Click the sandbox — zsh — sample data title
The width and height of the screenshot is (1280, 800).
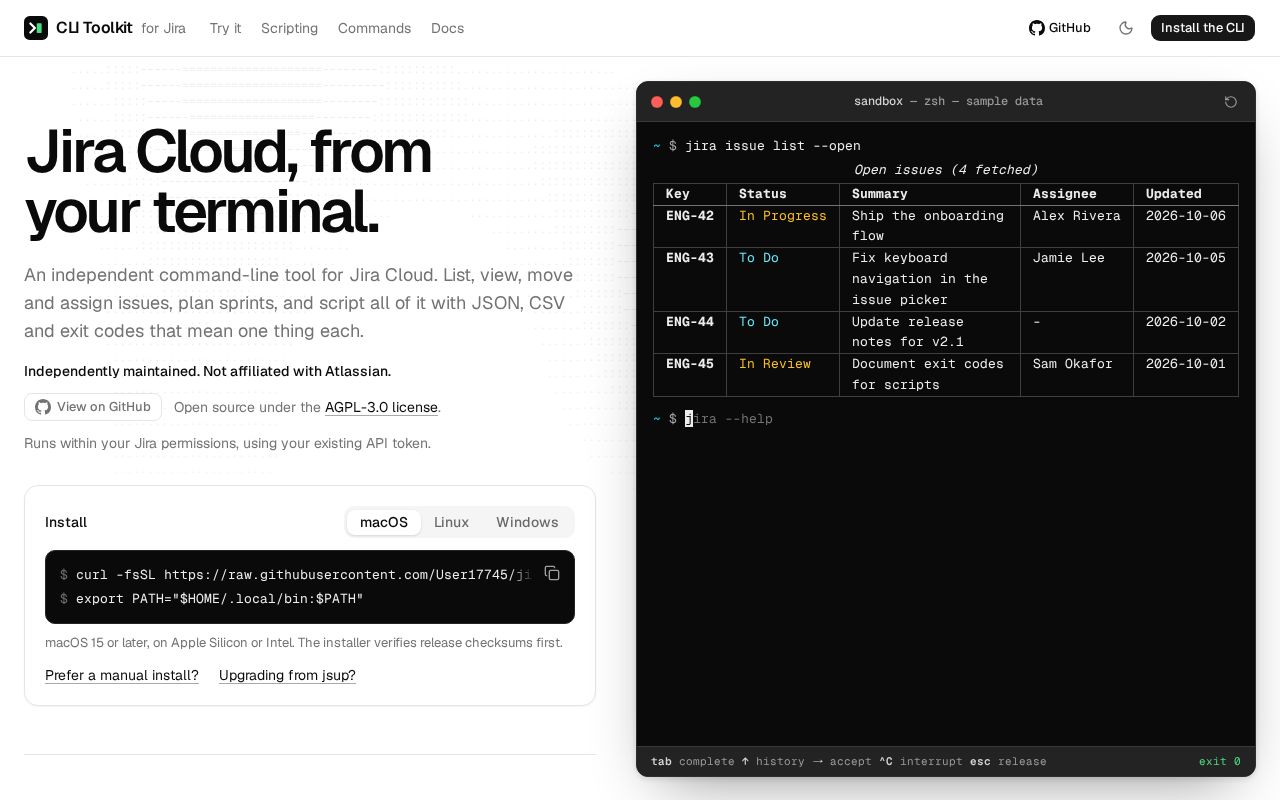948,101
